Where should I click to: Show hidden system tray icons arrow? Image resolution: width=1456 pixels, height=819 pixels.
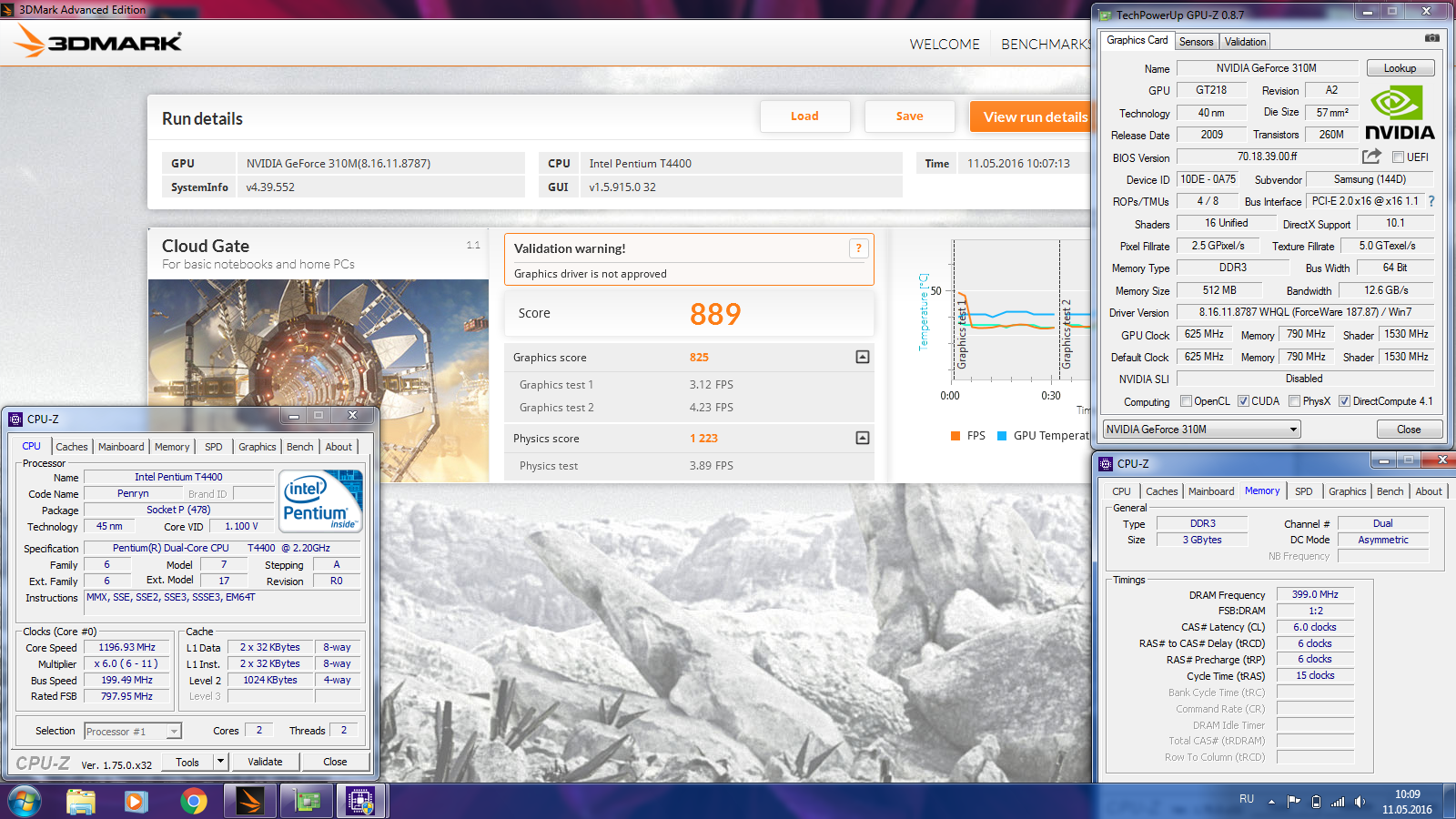[1271, 802]
